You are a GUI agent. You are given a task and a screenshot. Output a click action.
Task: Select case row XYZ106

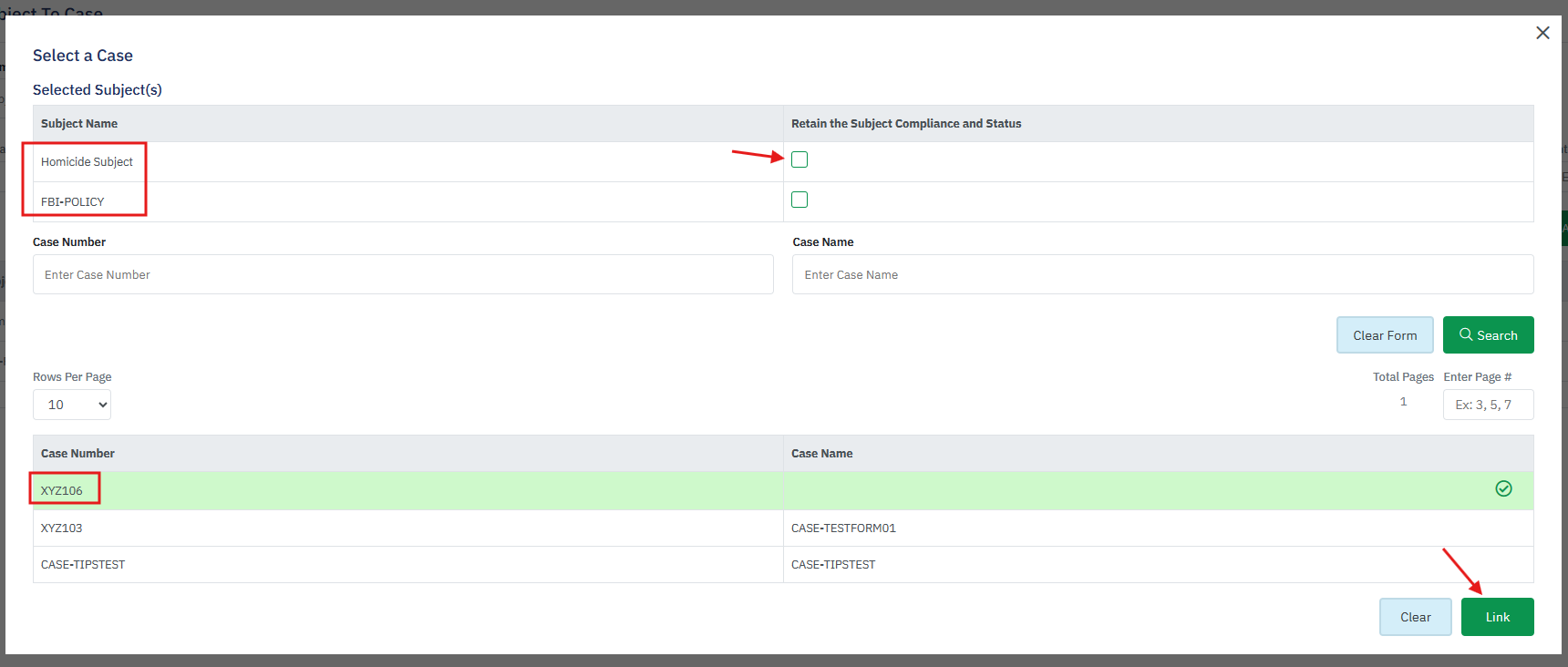(62, 490)
